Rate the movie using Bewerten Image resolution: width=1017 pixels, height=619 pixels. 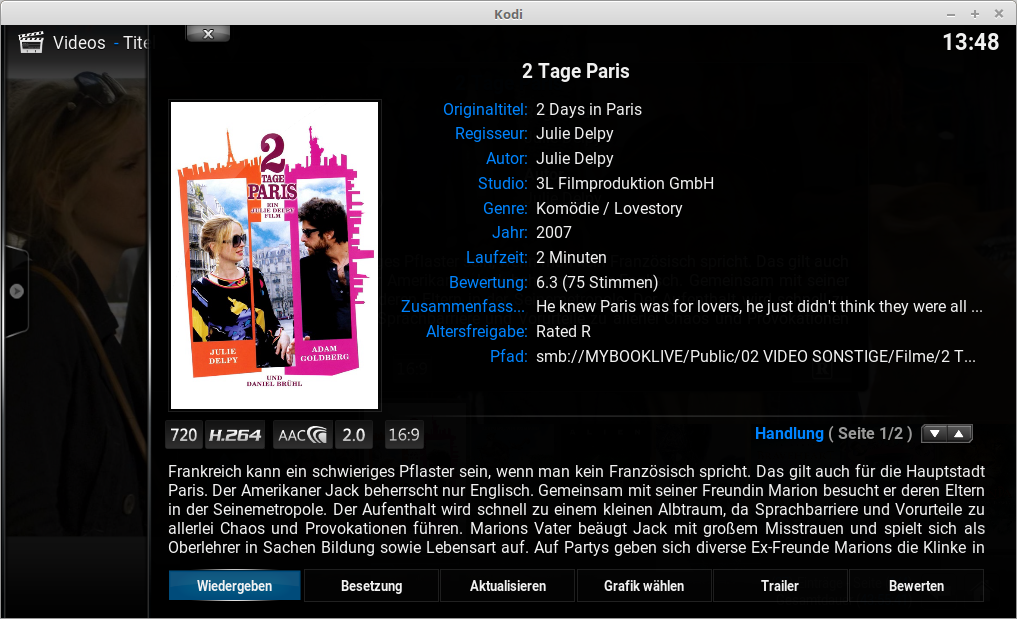916,586
